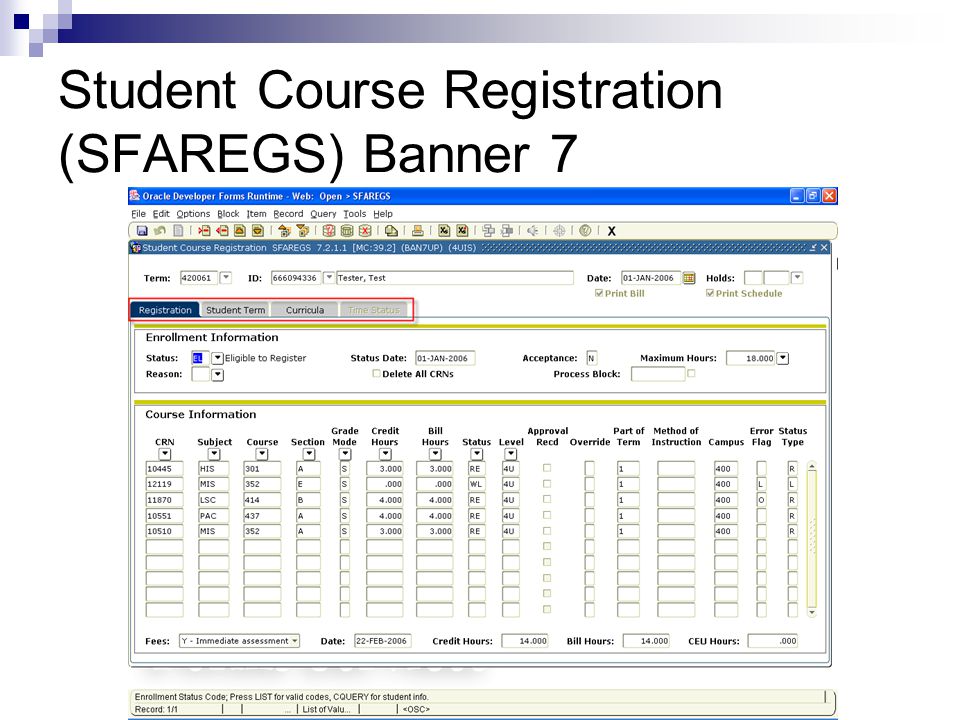The width and height of the screenshot is (960, 720).
Task: Click the Status Date field 01-JAN-2006
Action: [x=445, y=358]
